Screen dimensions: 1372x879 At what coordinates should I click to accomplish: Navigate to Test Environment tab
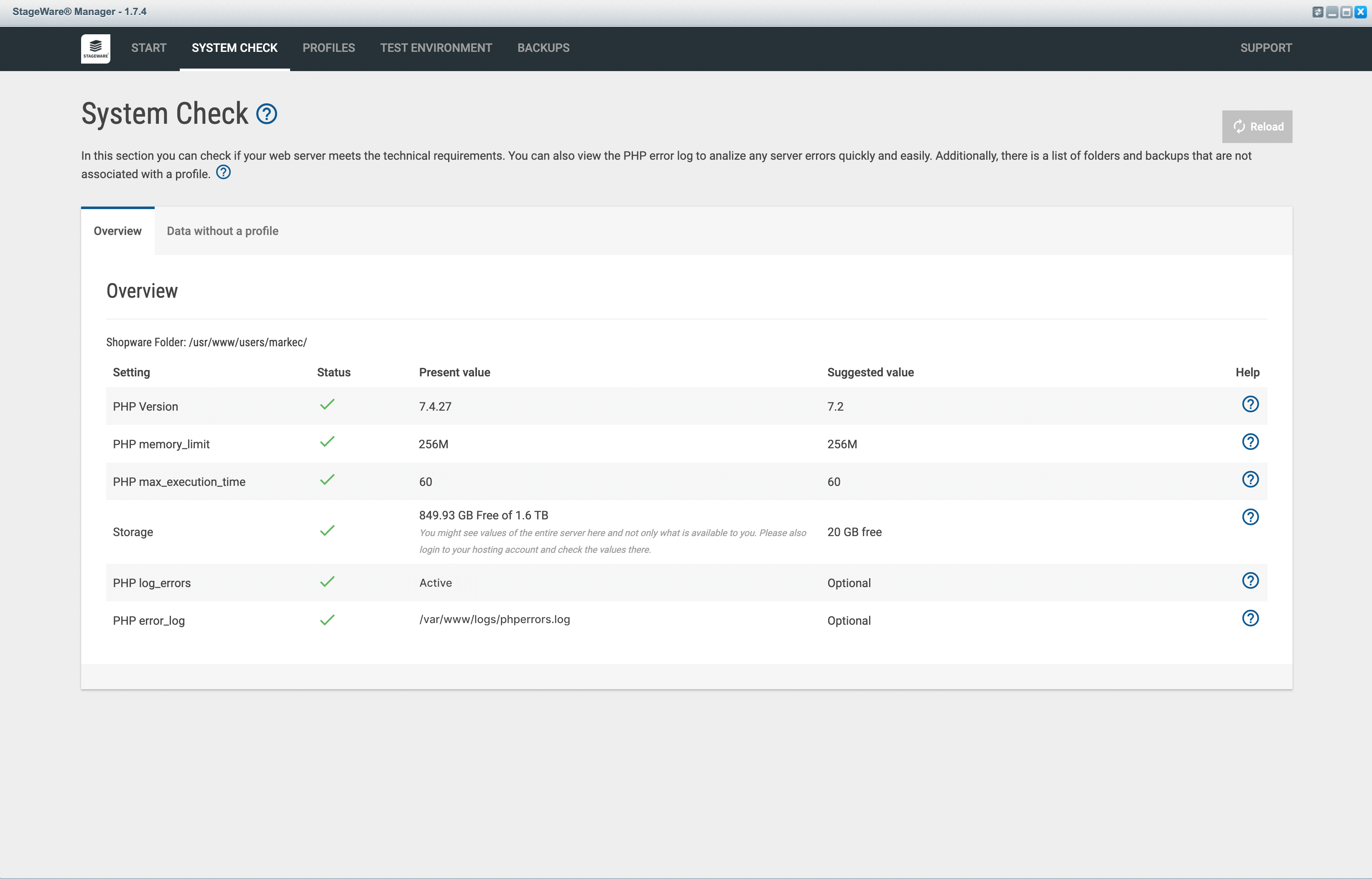coord(436,47)
